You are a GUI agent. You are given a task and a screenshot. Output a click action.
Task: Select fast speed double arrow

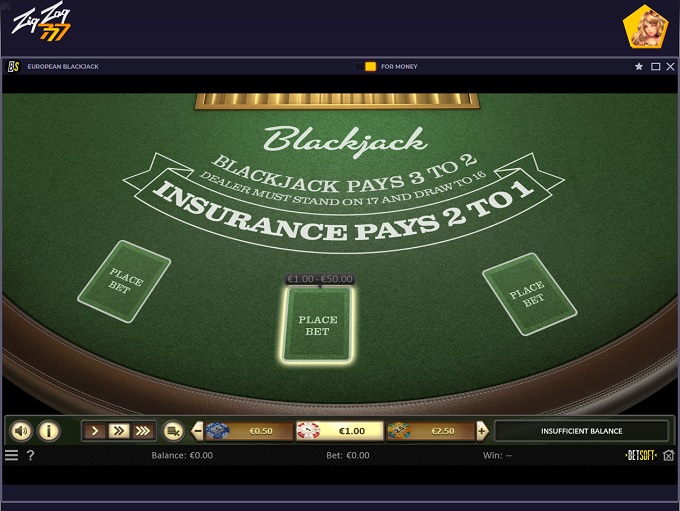click(x=118, y=431)
